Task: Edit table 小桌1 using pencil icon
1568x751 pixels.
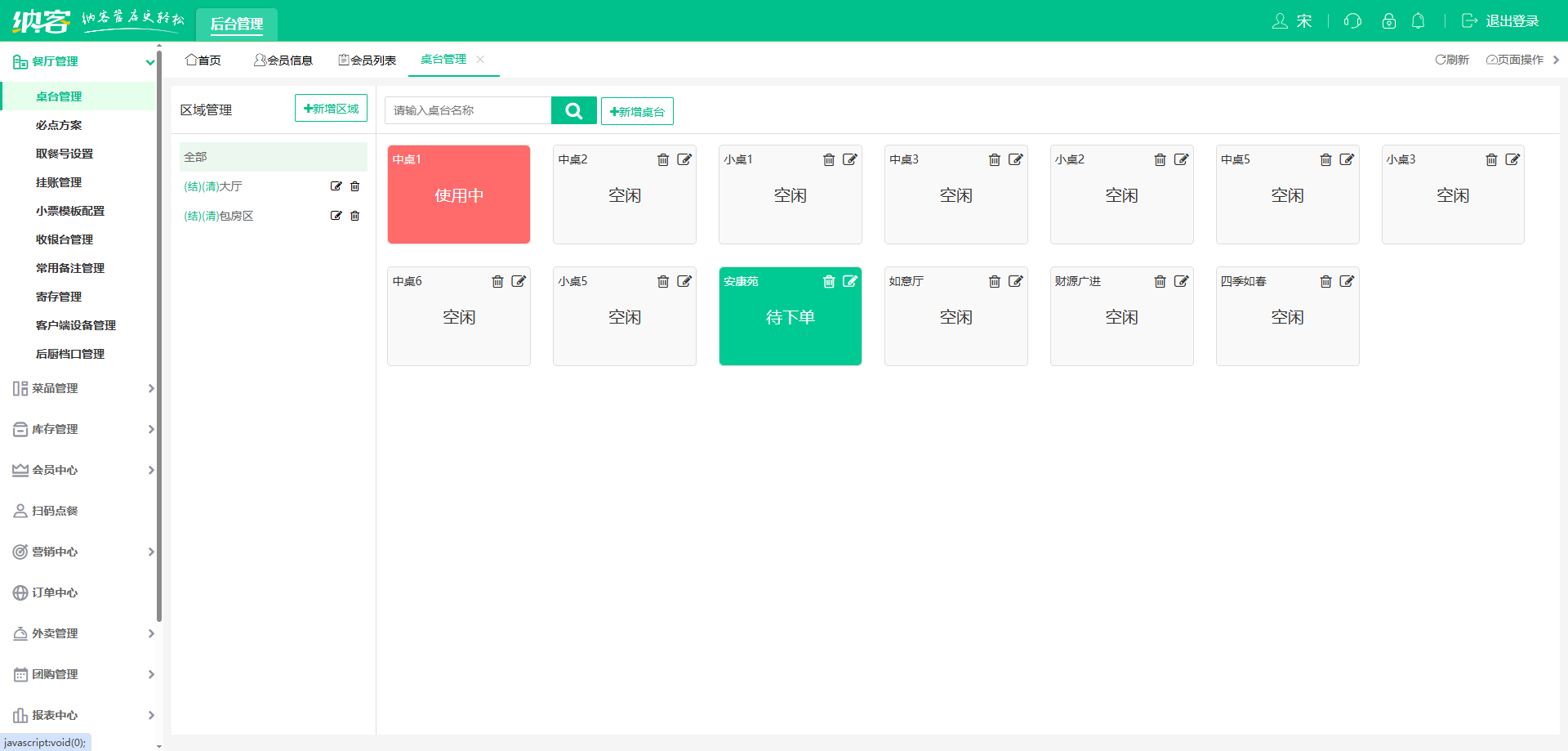Action: tap(849, 160)
